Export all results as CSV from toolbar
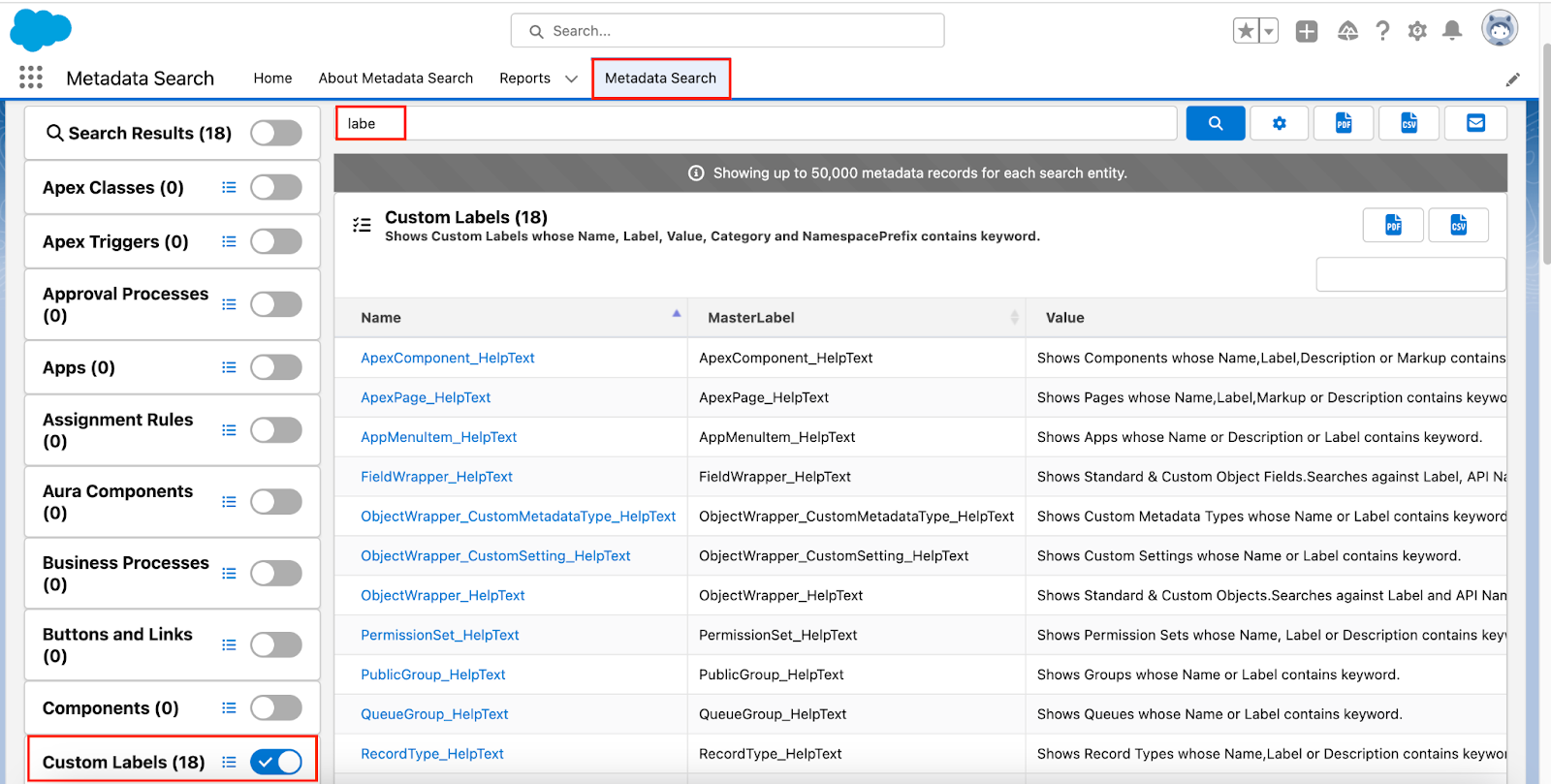Viewport: 1551px width, 784px height. 1409,123
